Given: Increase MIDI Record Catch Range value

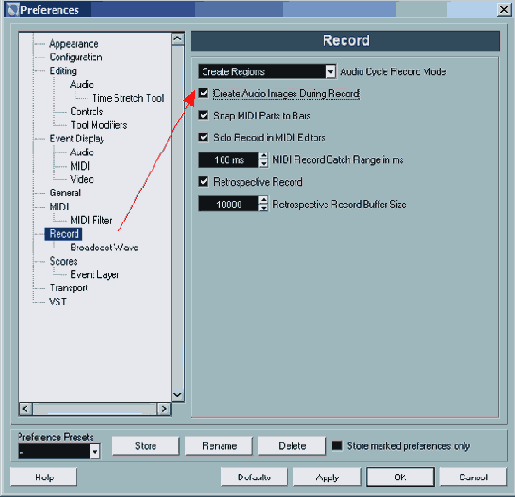Looking at the screenshot, I should [263, 156].
